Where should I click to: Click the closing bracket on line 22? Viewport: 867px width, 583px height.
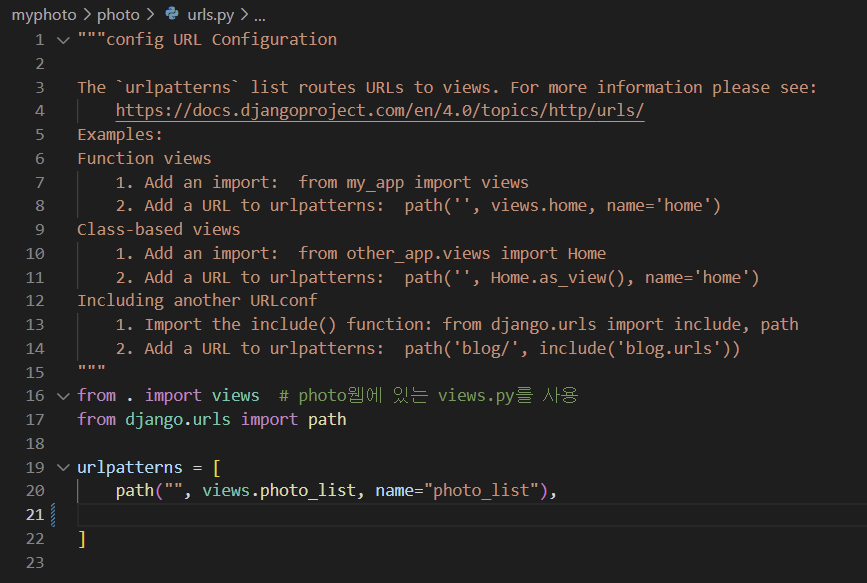[x=82, y=538]
